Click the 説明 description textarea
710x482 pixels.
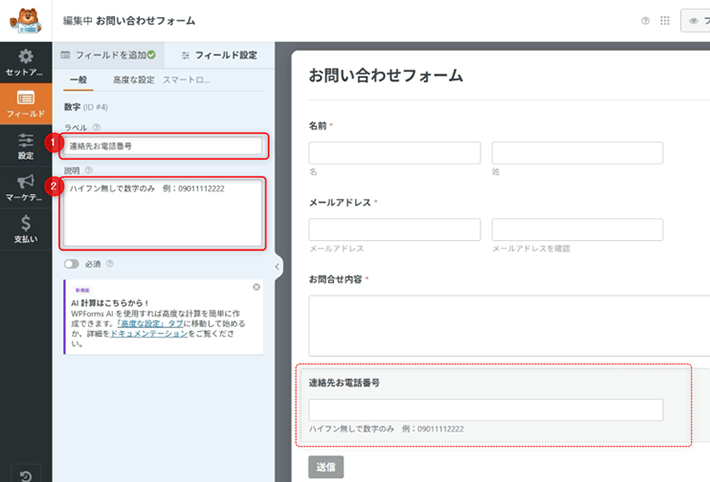click(x=163, y=213)
